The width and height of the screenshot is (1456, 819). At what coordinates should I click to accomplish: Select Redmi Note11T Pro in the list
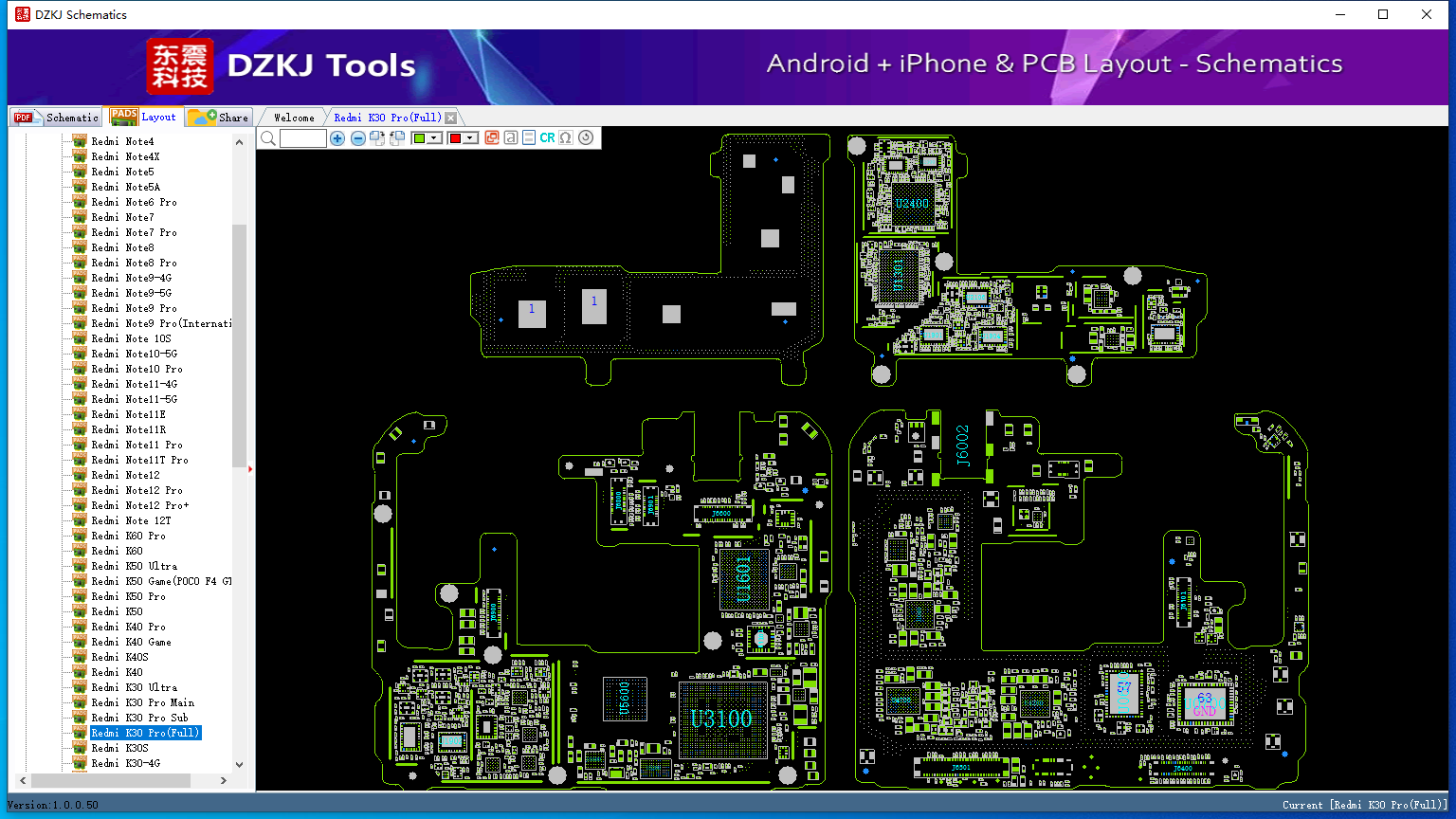140,460
